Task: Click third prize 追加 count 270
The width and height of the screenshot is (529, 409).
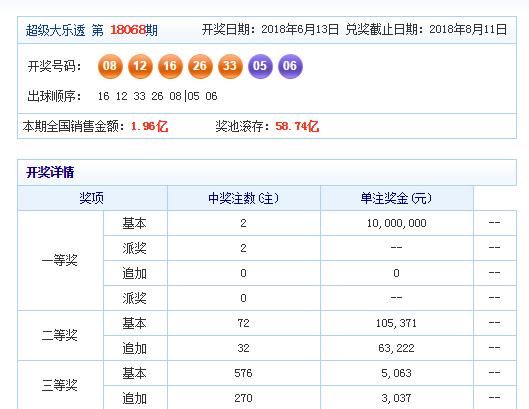Action: click(x=243, y=398)
